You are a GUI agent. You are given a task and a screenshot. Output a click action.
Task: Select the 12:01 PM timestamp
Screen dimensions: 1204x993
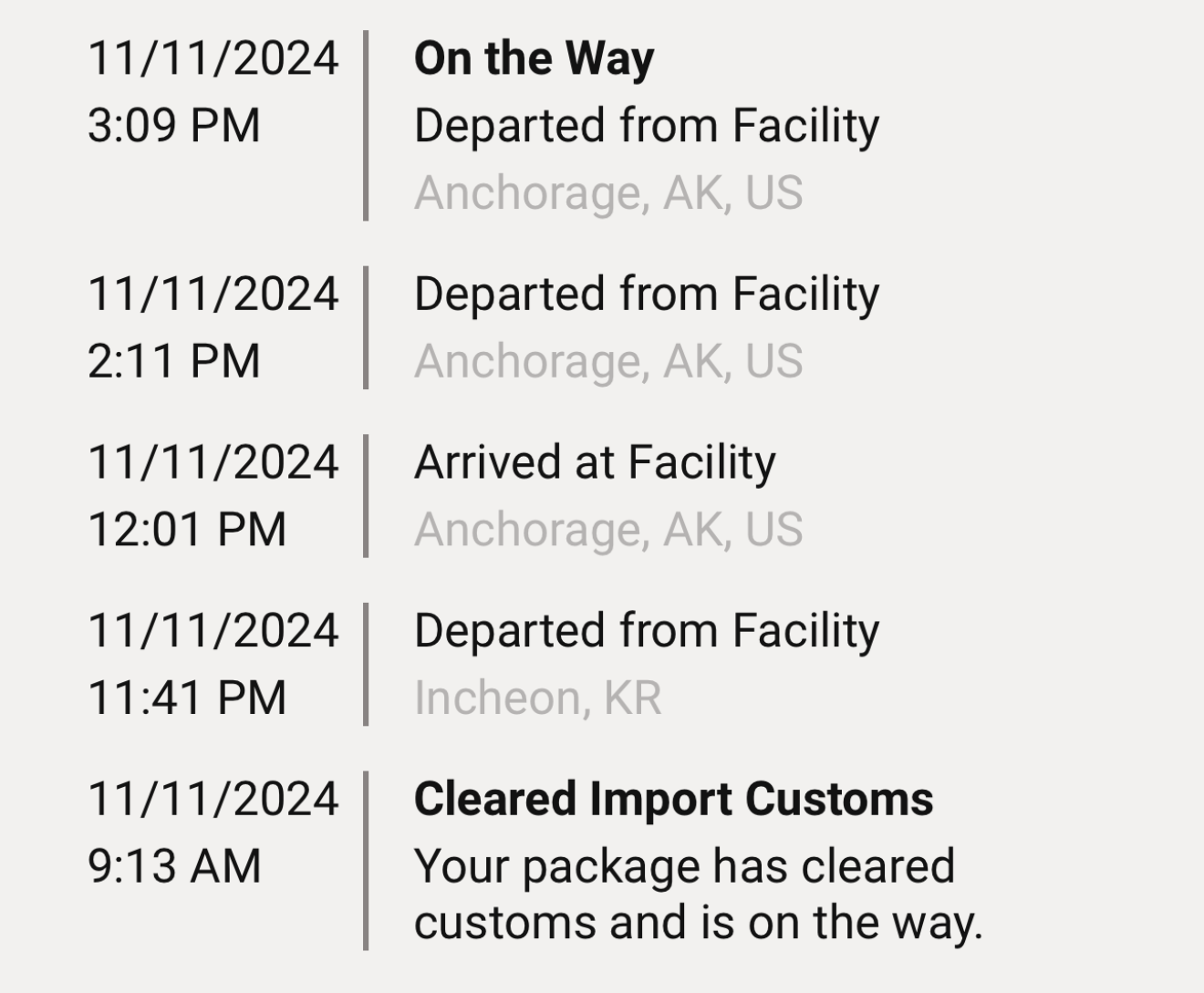point(187,530)
